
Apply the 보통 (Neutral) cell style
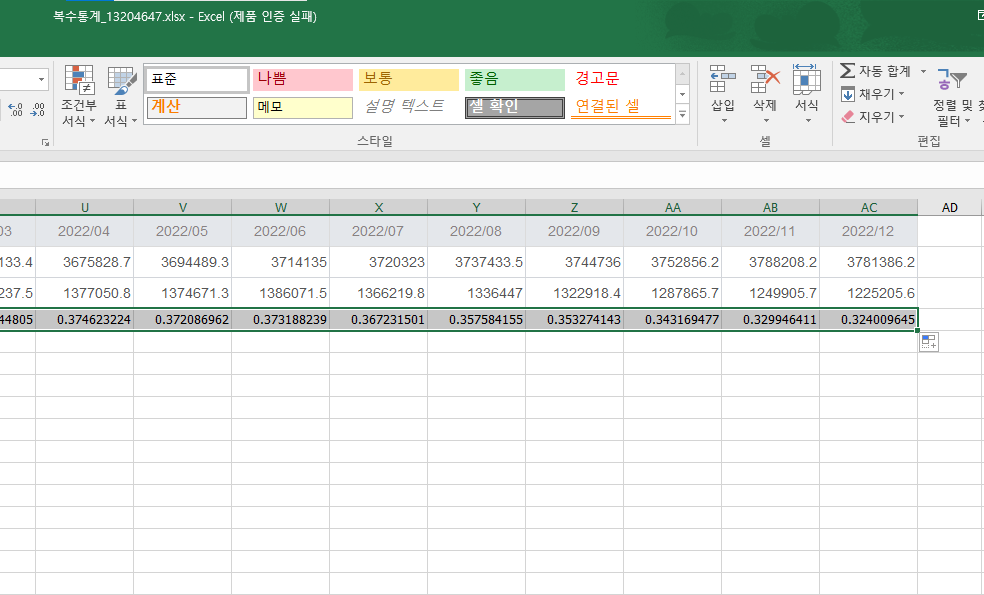coord(409,80)
